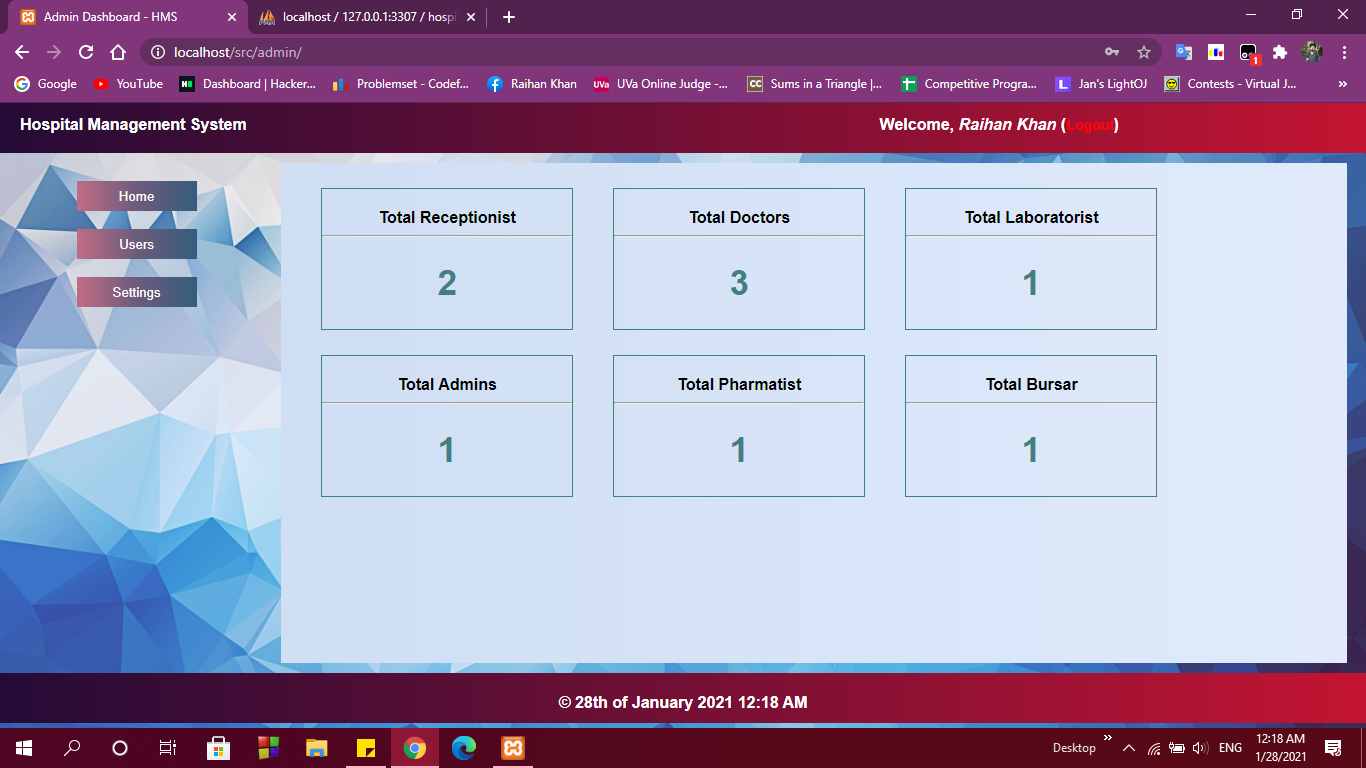Click the site info icon in address bar
This screenshot has width=1366, height=768.
tap(158, 52)
